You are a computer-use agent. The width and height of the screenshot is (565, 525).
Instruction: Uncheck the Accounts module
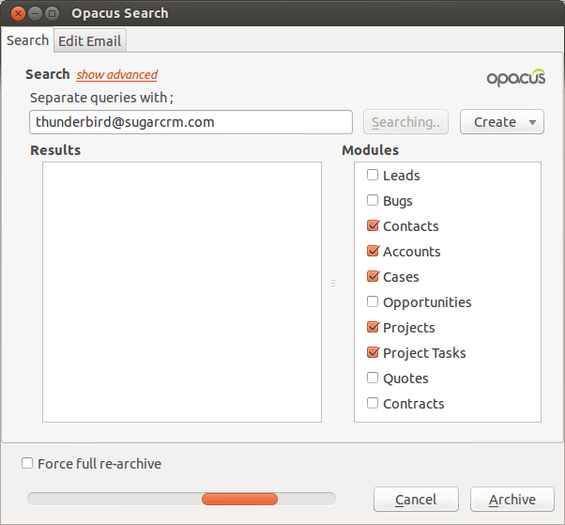373,251
